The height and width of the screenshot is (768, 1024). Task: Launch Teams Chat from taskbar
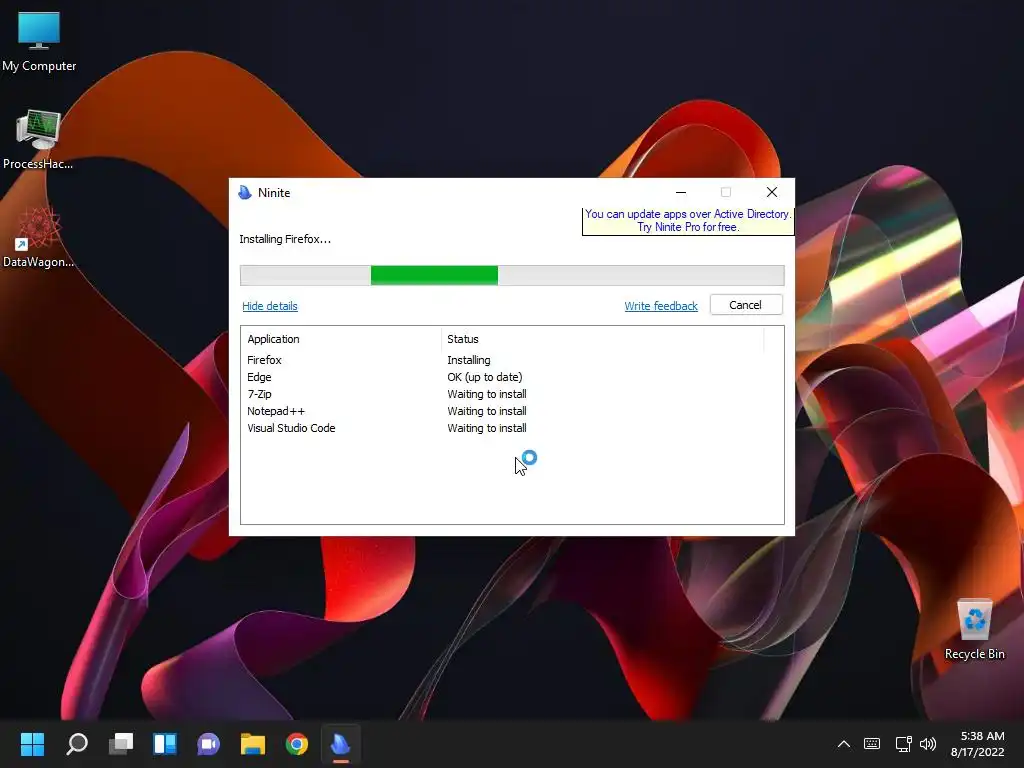point(209,744)
